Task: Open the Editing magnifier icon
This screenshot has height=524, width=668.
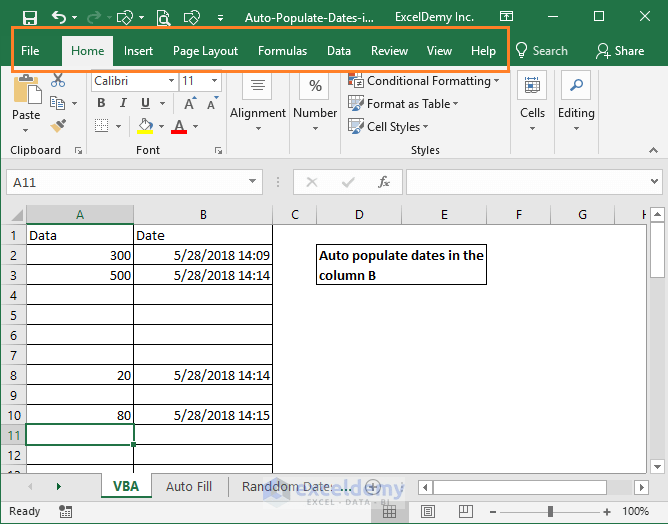Action: 576,85
